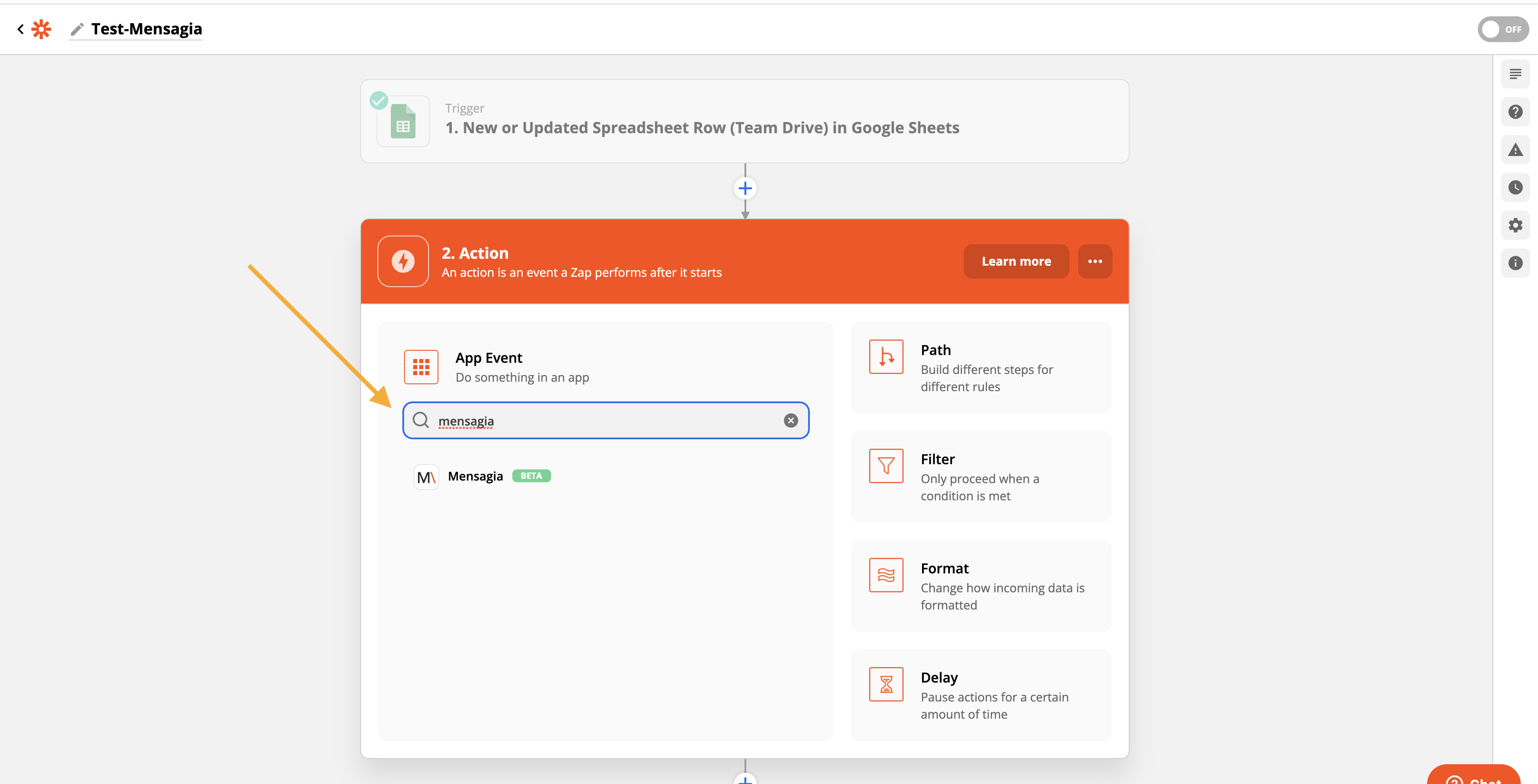
Task: Open the outline lines icon in the sidebar
Action: [x=1515, y=74]
